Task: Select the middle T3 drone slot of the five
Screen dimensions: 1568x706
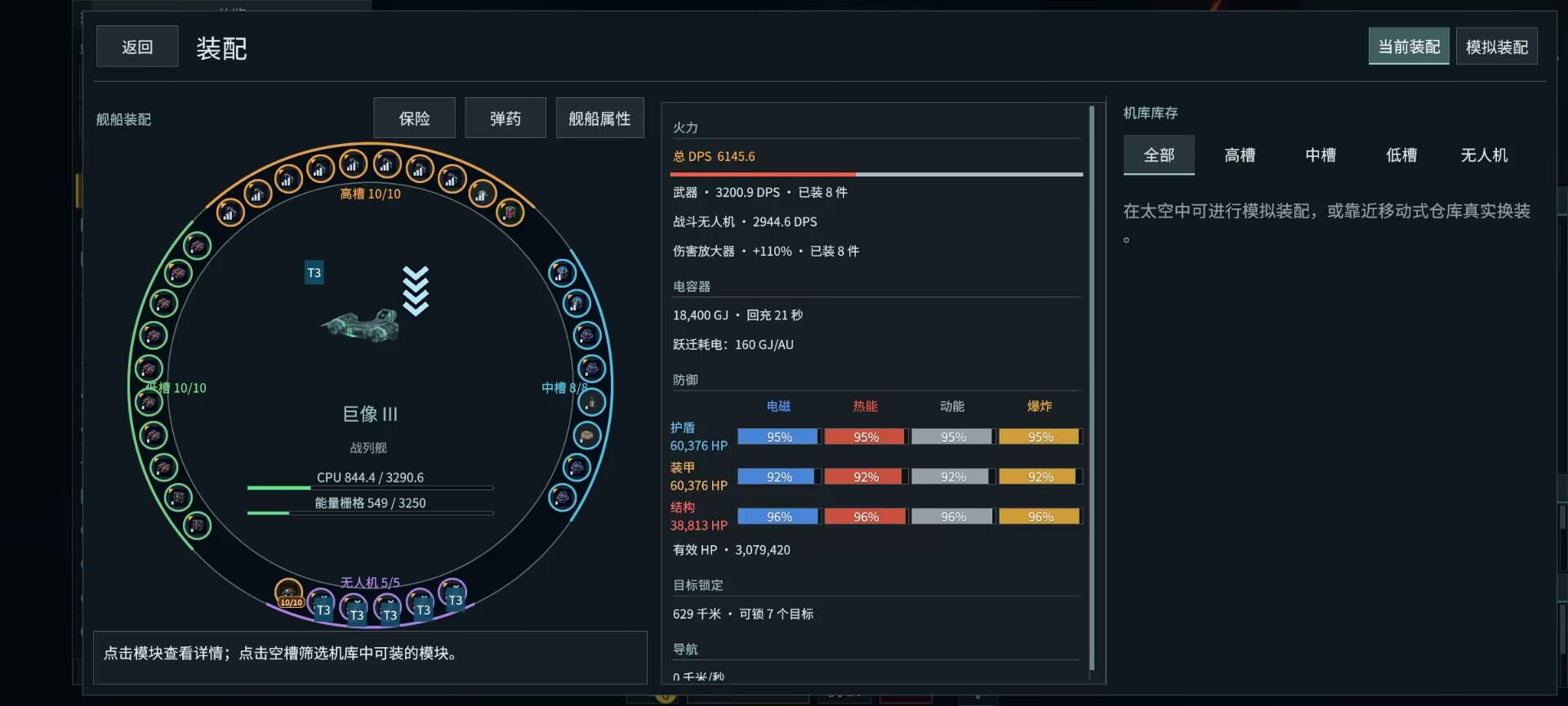Action: [x=387, y=609]
